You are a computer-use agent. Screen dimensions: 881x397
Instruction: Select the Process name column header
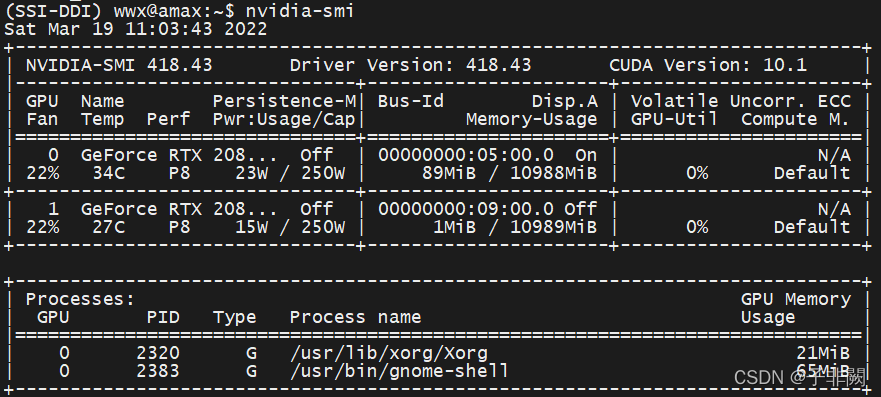pyautogui.click(x=356, y=317)
